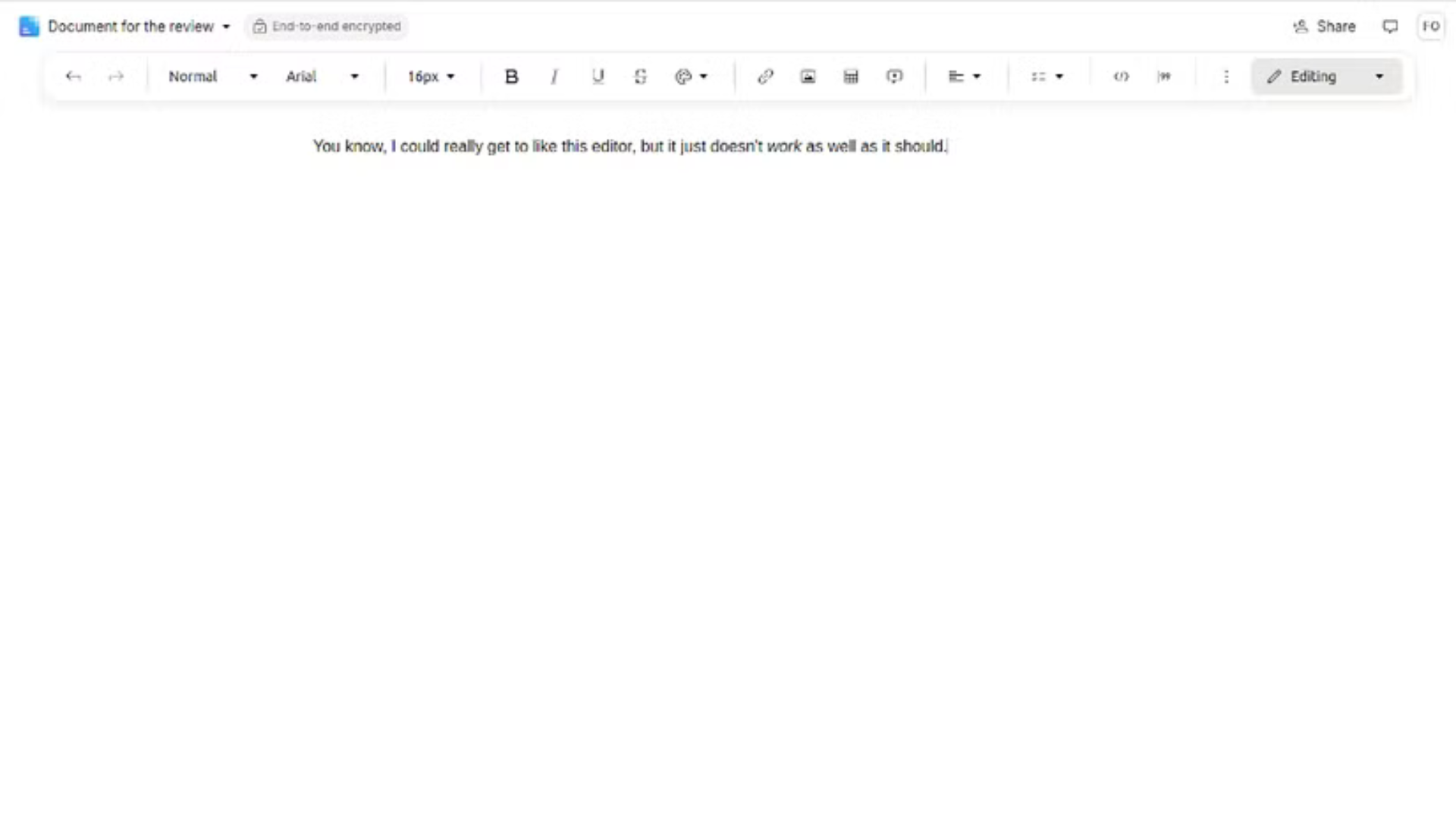Add a comment from the toolbar
The width and height of the screenshot is (1456, 819).
coord(894,77)
